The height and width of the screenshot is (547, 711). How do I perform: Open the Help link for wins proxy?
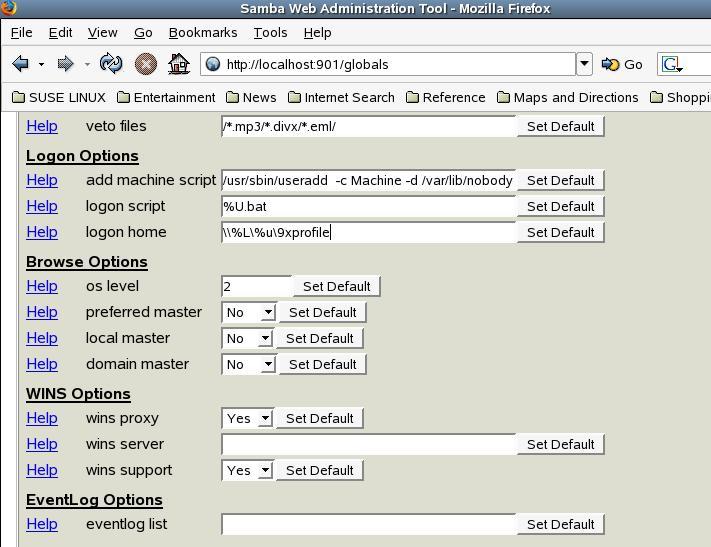tap(42, 418)
